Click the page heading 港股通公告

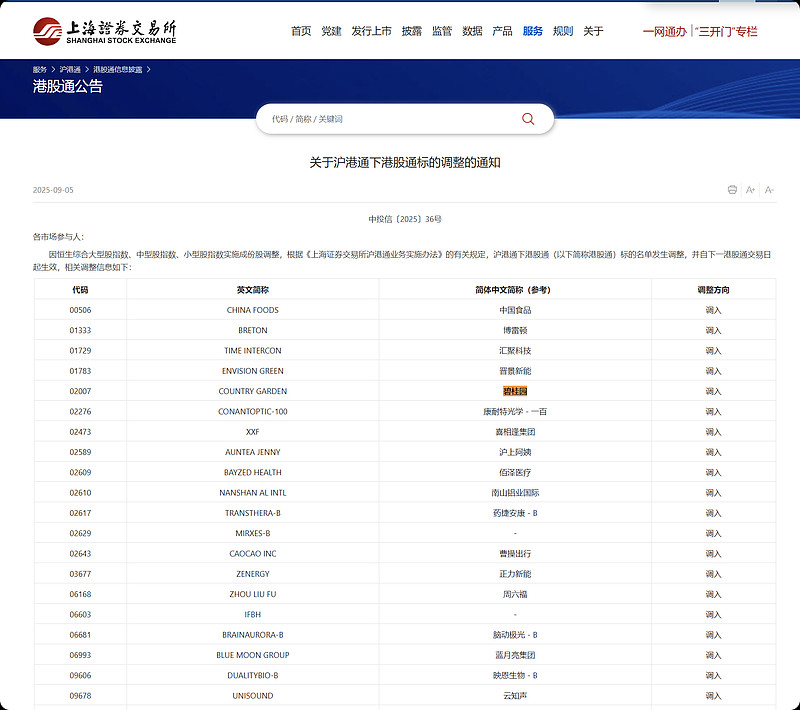click(67, 86)
